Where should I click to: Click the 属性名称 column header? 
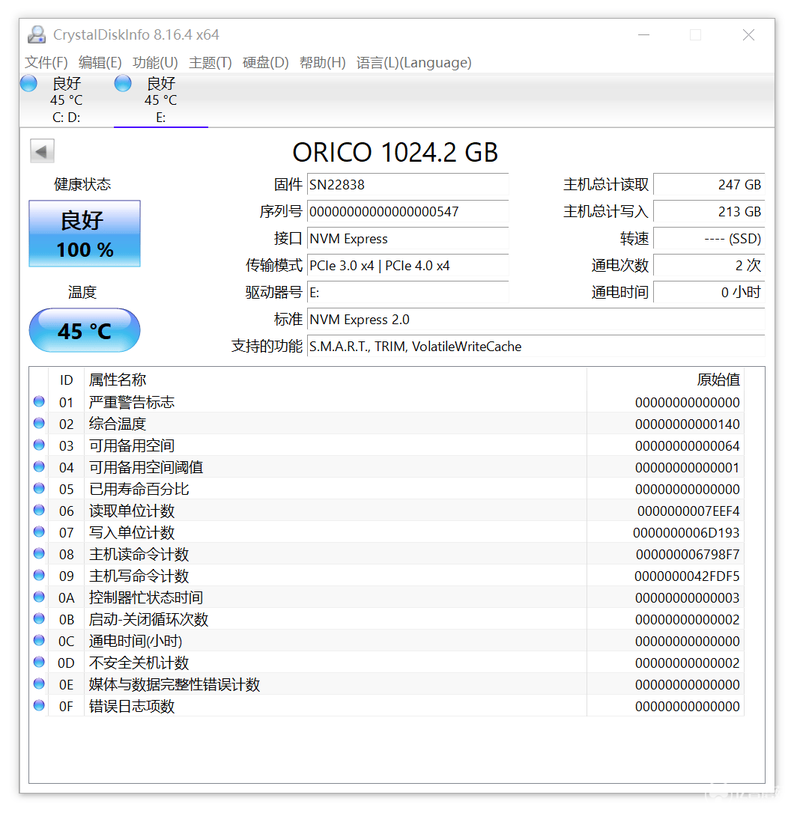tap(335, 380)
